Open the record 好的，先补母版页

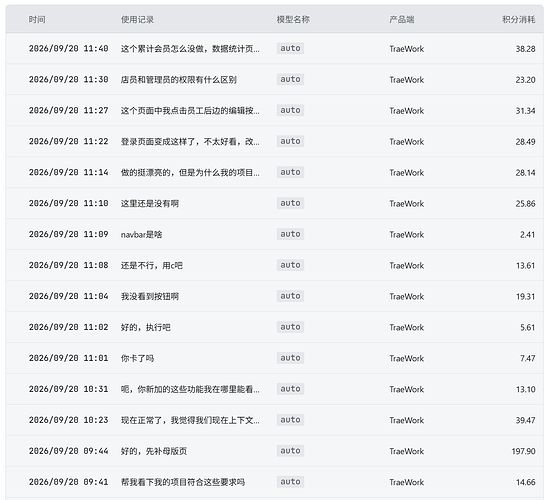pos(154,451)
